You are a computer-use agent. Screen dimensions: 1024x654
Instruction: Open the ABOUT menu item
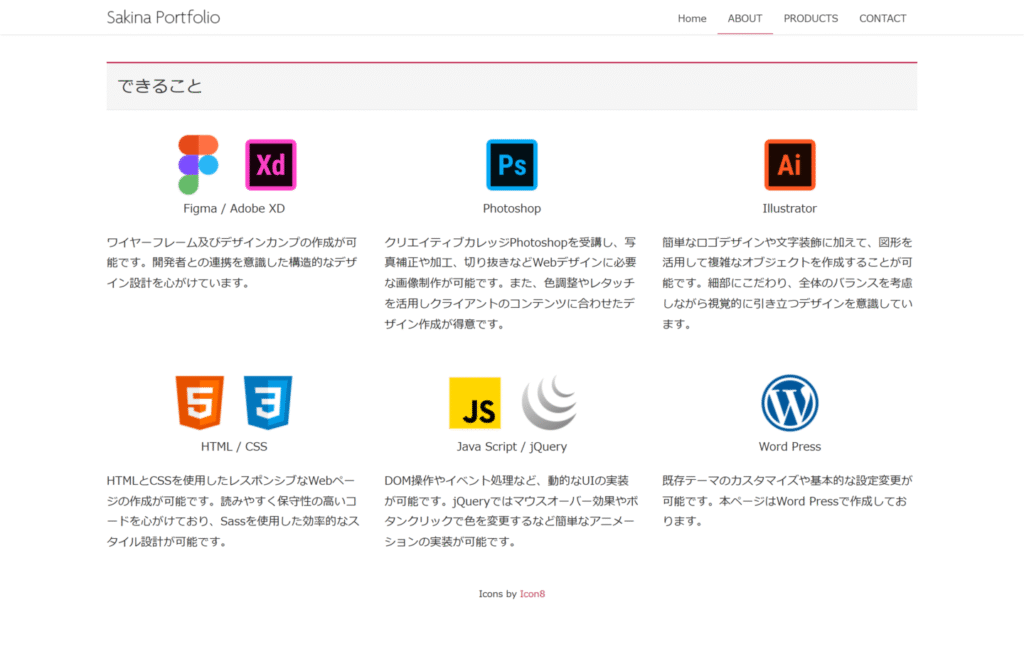tap(745, 18)
